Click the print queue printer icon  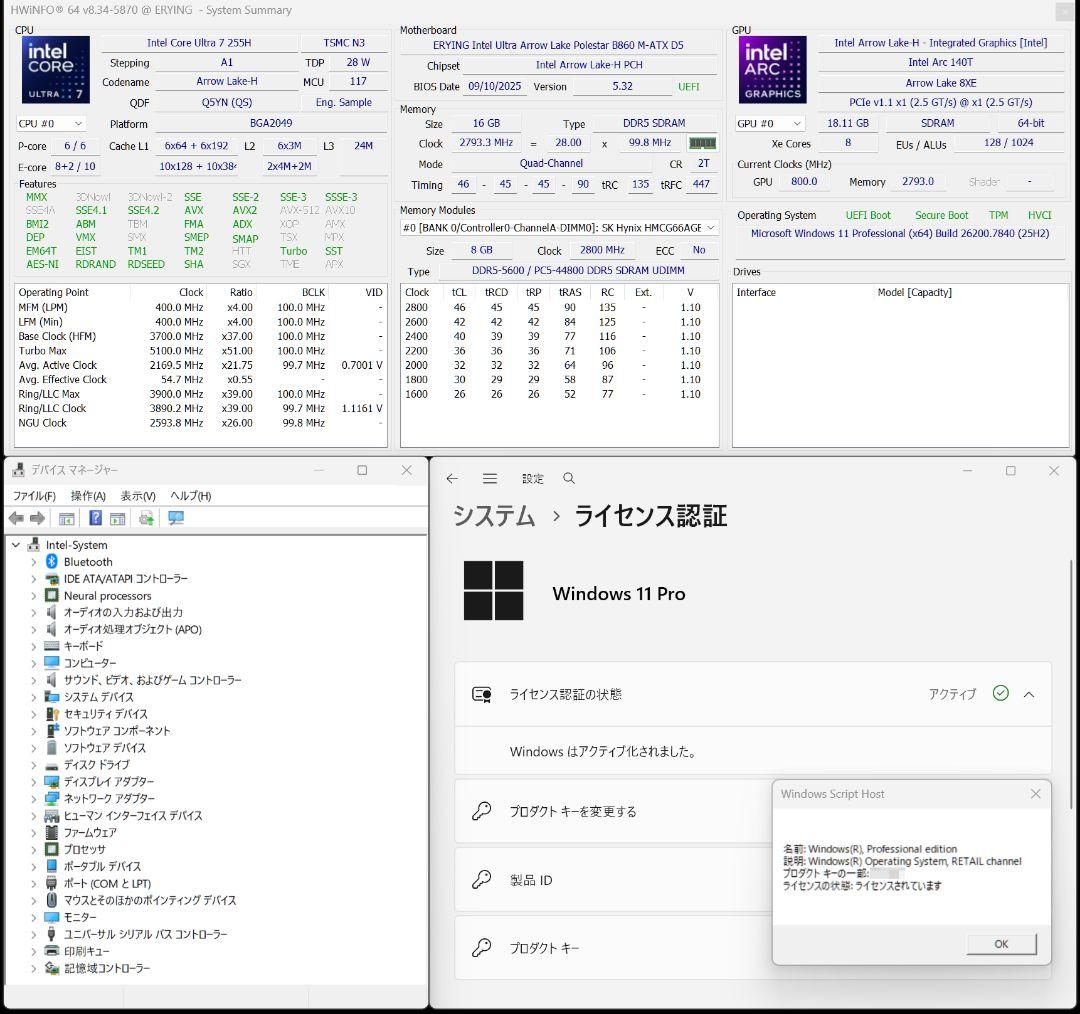[52, 951]
